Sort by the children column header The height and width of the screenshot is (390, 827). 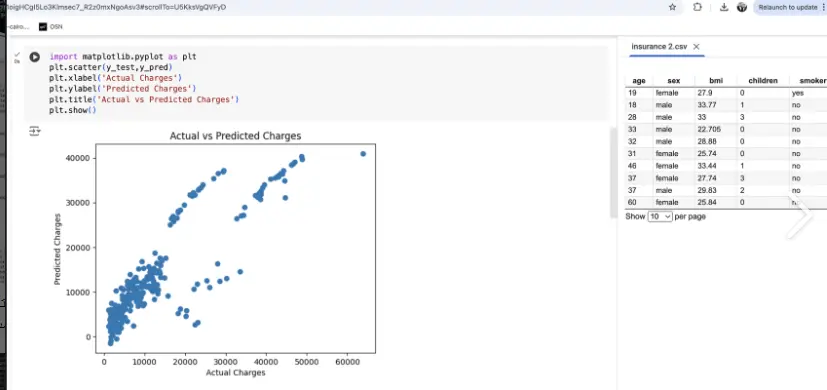pyautogui.click(x=763, y=81)
